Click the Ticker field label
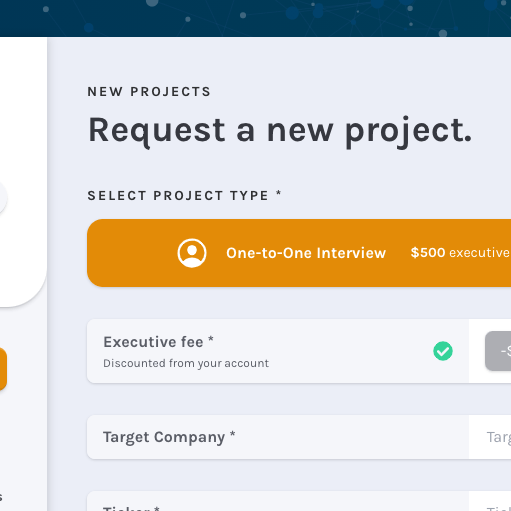 click(x=132, y=508)
